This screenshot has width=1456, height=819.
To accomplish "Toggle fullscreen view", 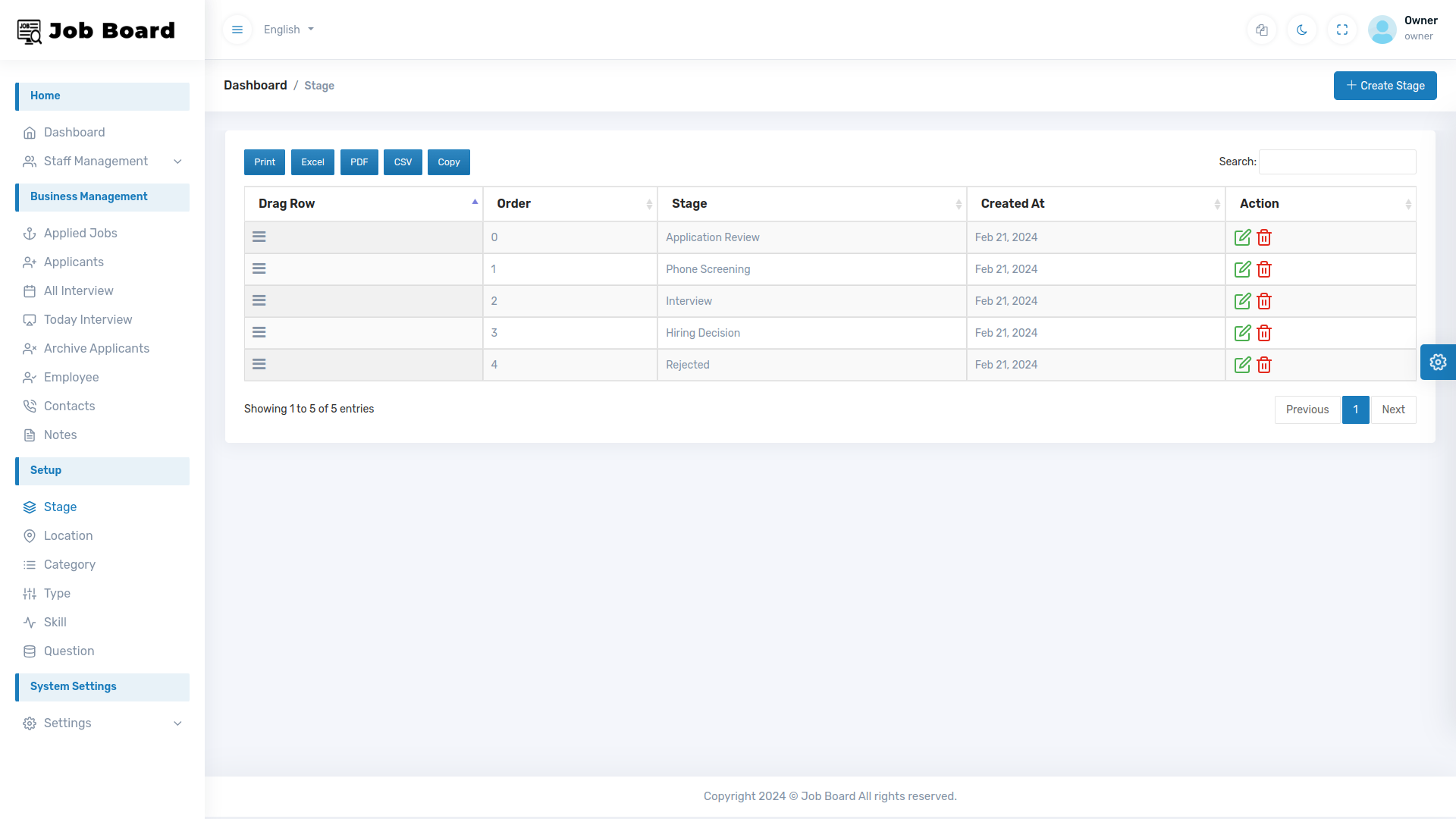I will 1342,30.
